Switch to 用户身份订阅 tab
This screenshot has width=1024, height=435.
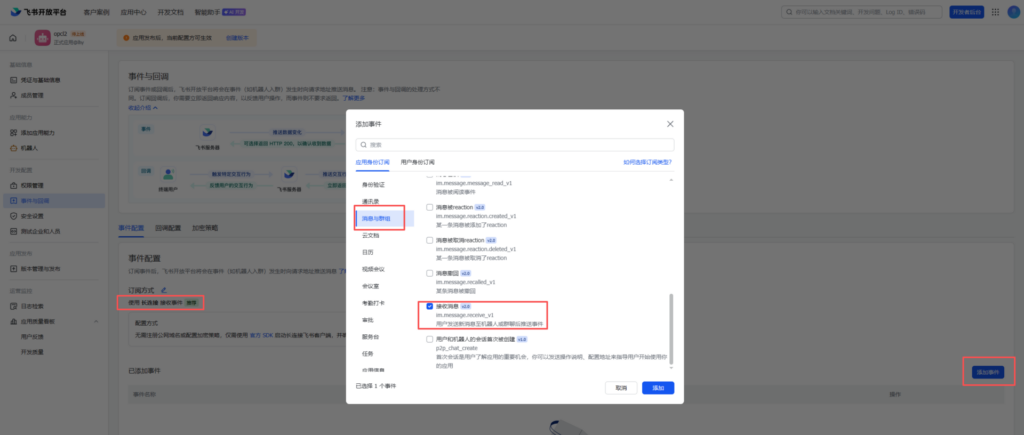(420, 160)
